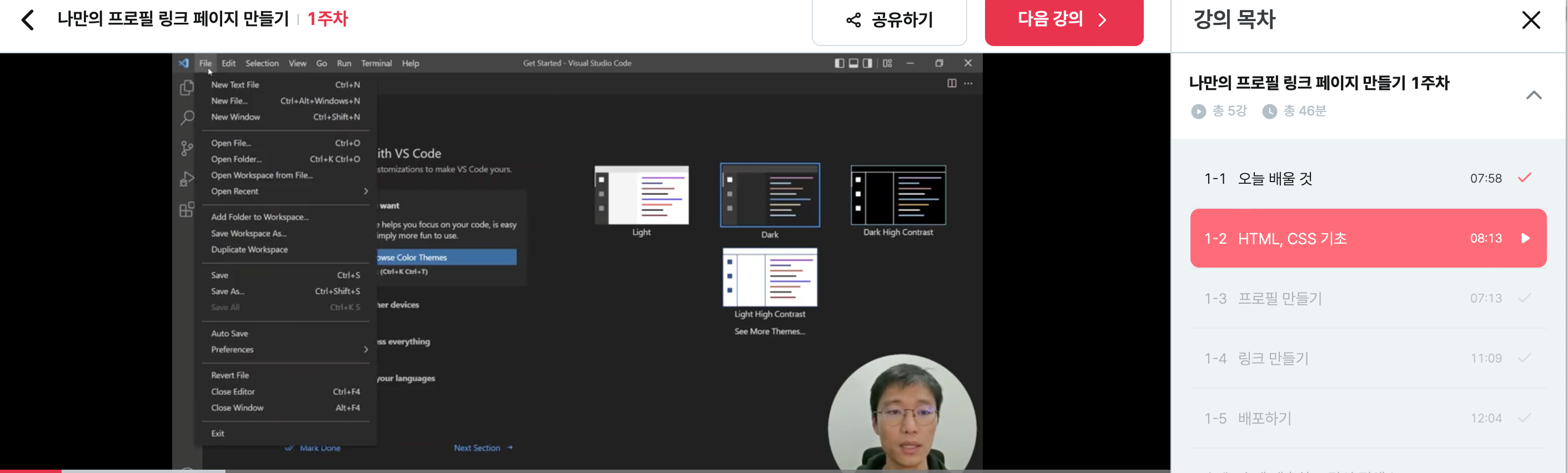The width and height of the screenshot is (1568, 473).
Task: Select the Light High Contrast theme thumbnail
Action: coord(770,277)
